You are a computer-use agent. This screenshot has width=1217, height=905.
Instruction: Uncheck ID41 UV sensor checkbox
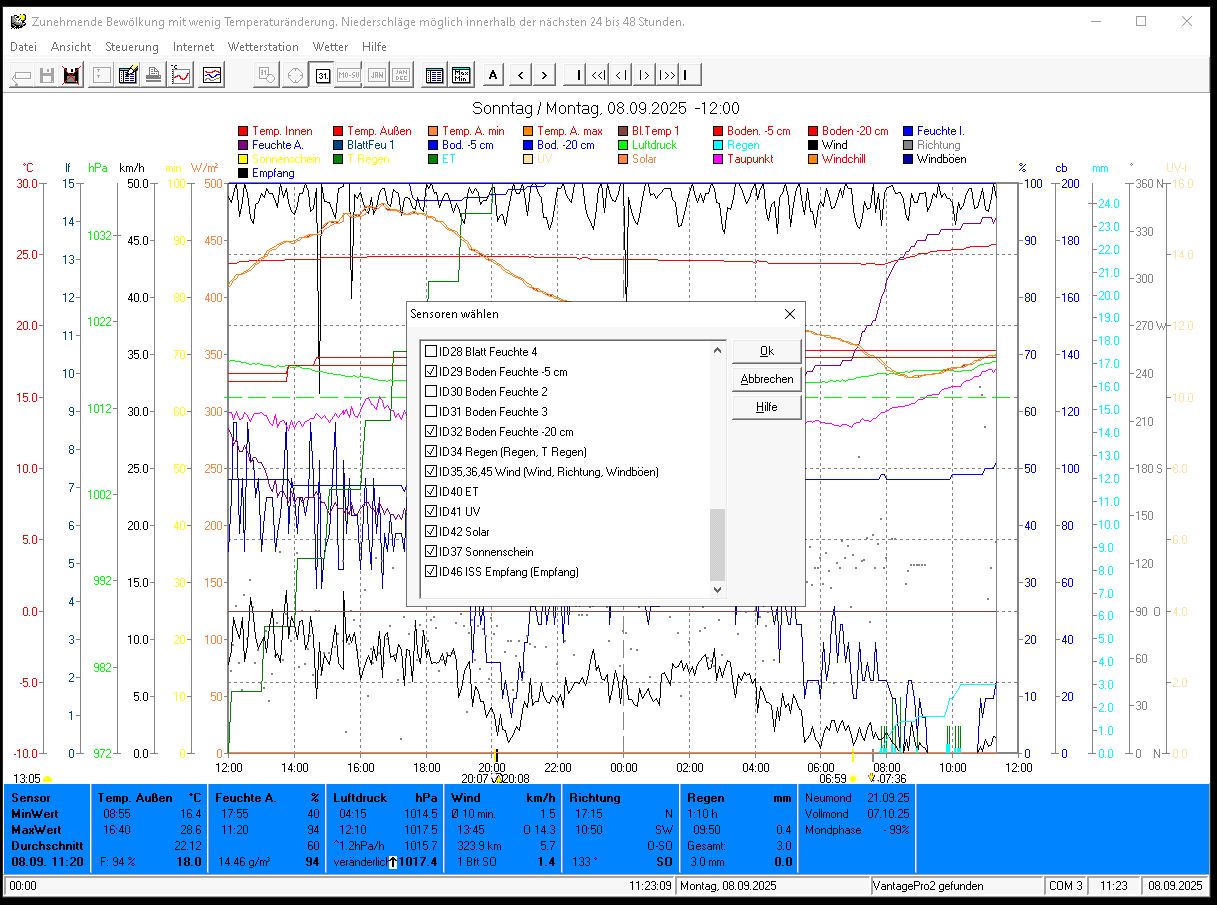point(432,512)
